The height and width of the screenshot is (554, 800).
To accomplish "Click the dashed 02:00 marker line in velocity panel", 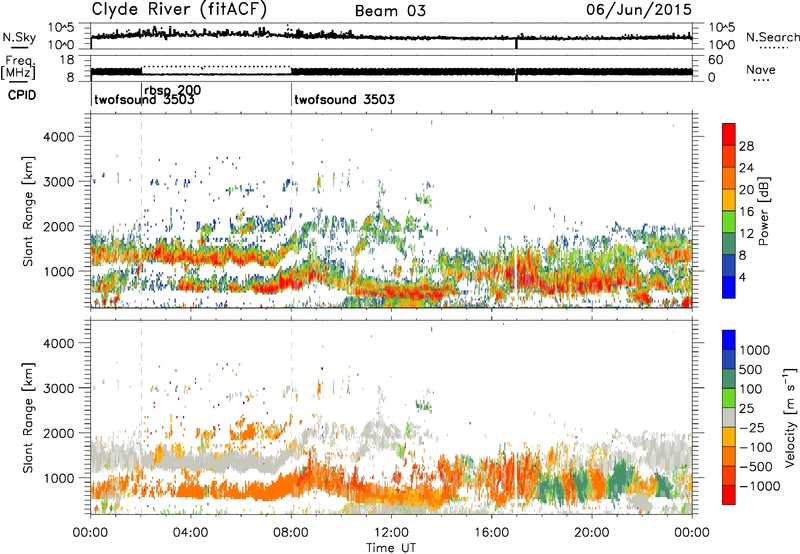I will 141,417.
